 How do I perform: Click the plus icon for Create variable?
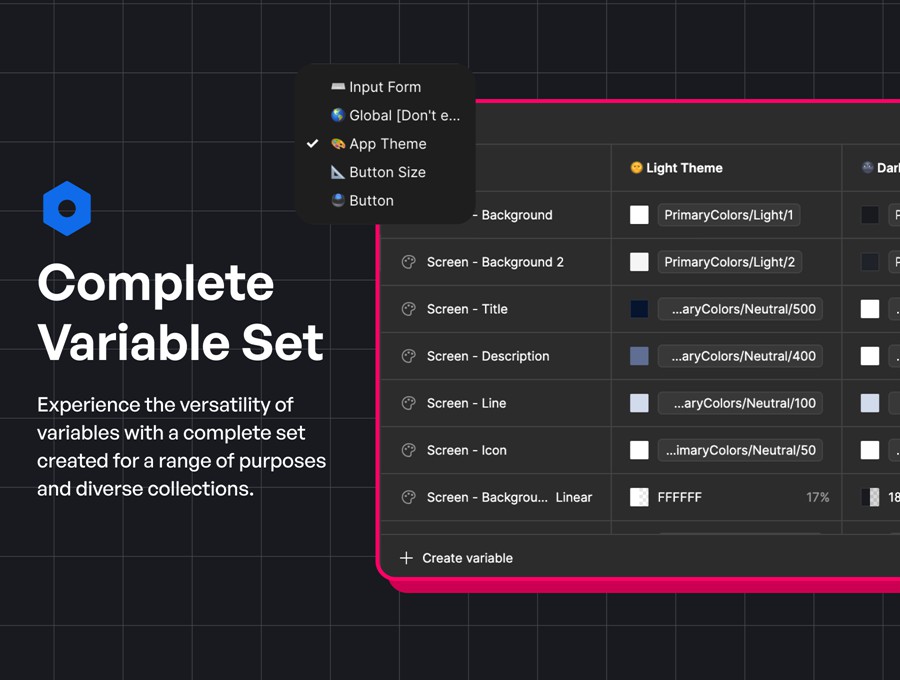[406, 558]
